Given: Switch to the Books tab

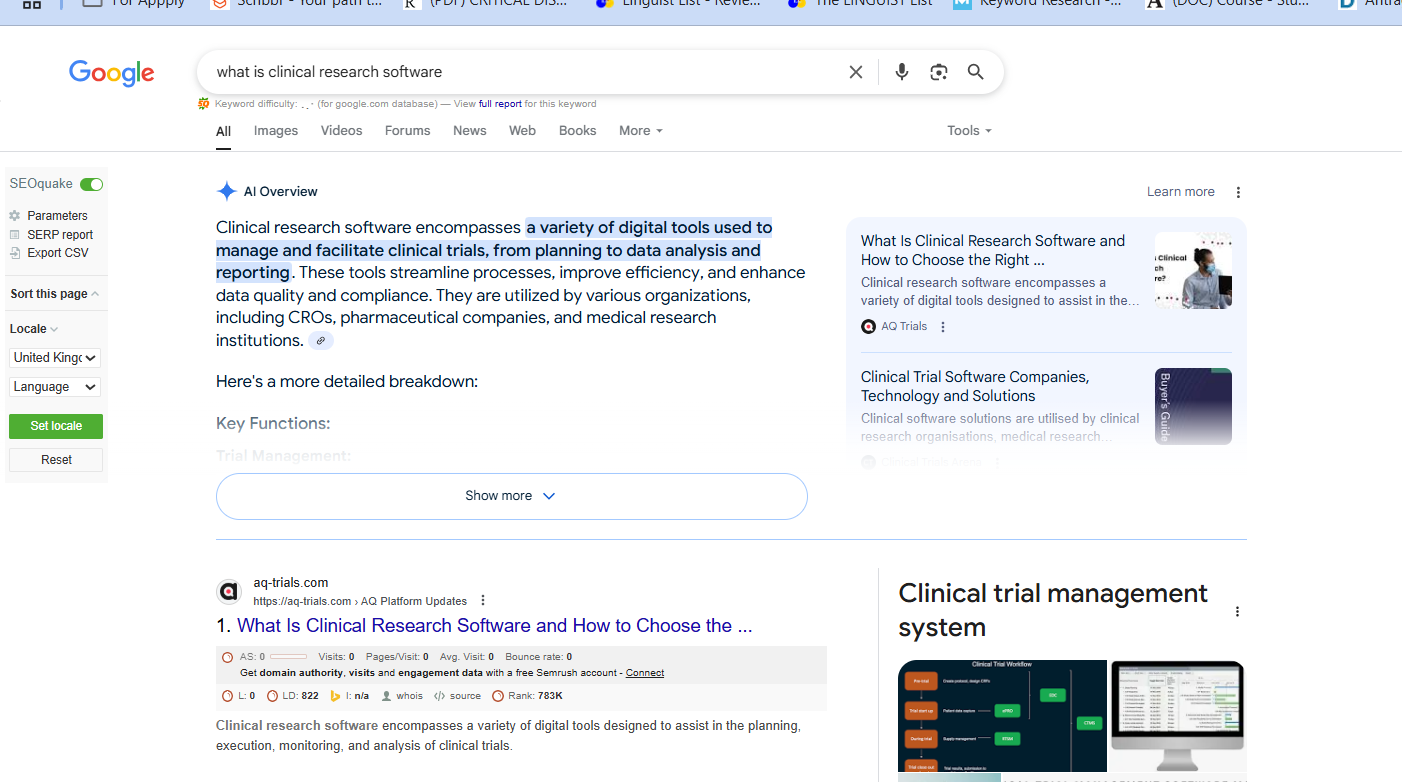Looking at the screenshot, I should coord(578,131).
